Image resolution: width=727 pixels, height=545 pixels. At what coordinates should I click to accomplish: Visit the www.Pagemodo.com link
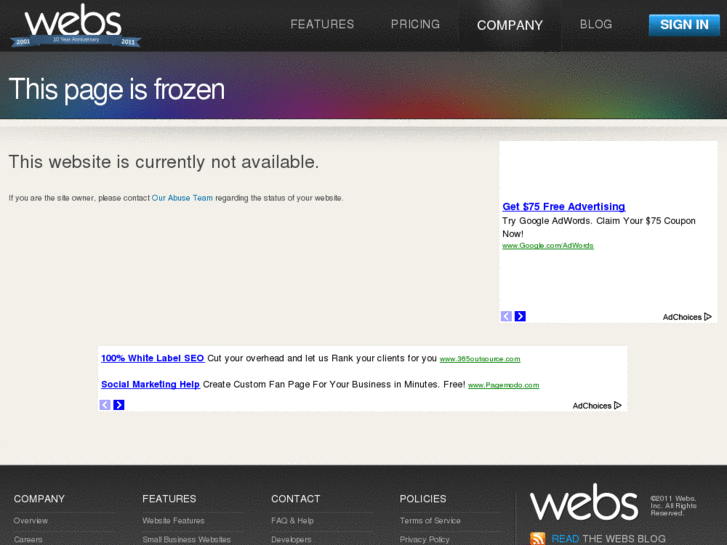[504, 385]
